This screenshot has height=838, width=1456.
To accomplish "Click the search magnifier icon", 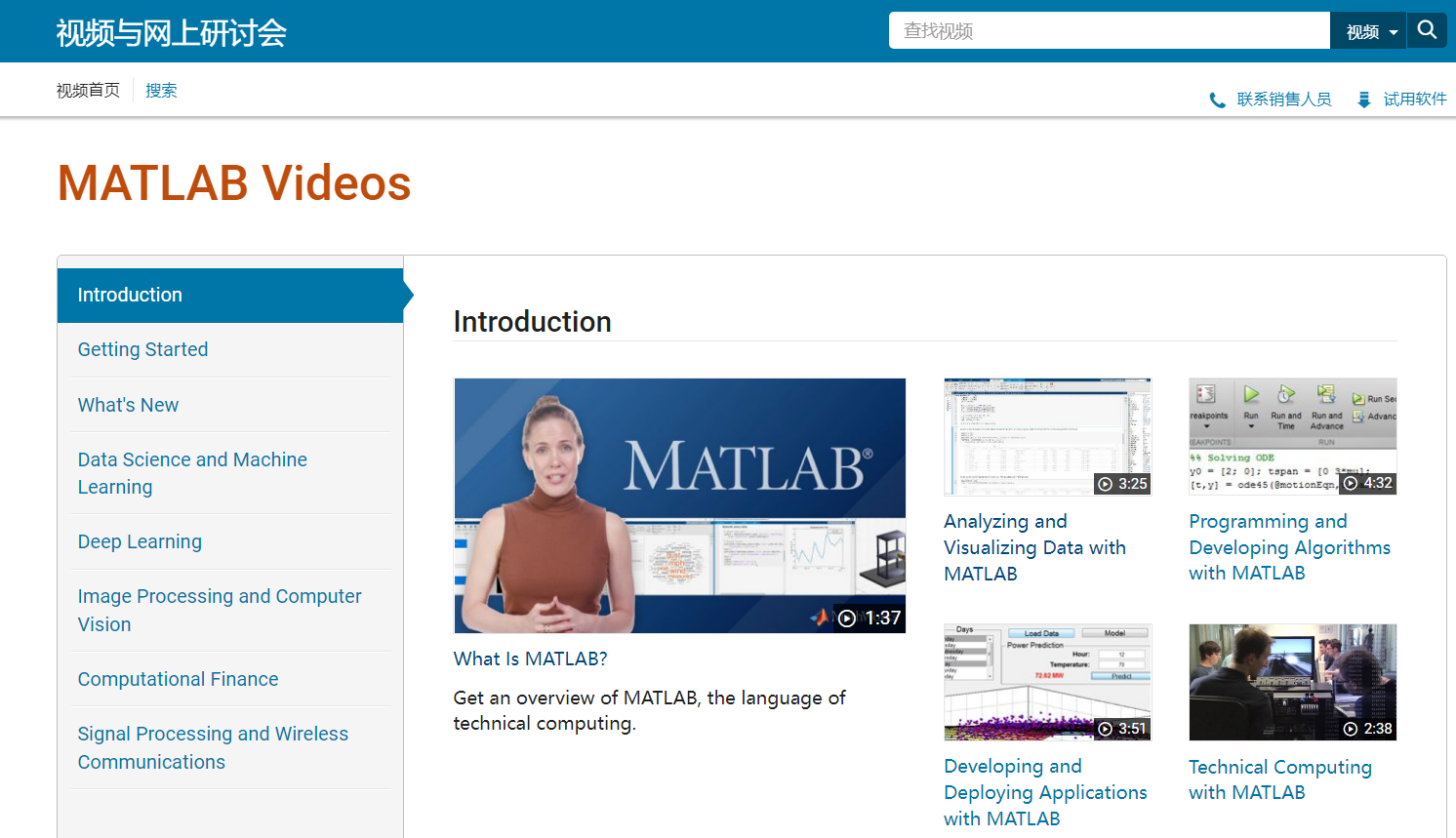I will [1426, 29].
